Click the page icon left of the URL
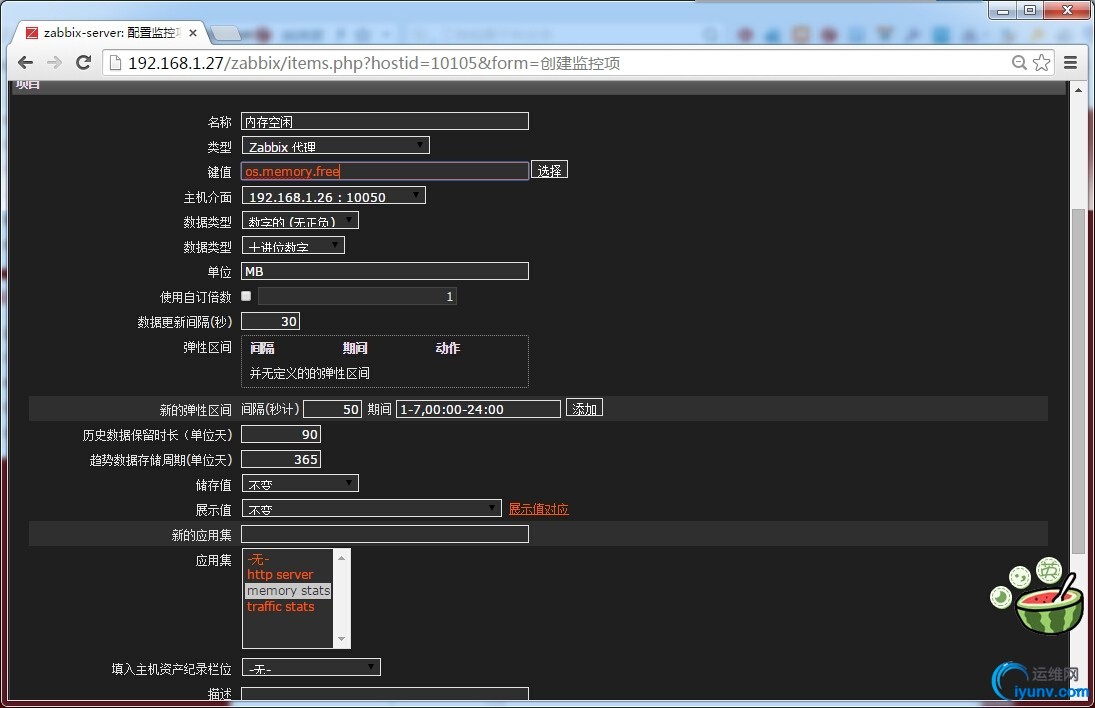Screen dimensions: 1095x708 pos(115,63)
